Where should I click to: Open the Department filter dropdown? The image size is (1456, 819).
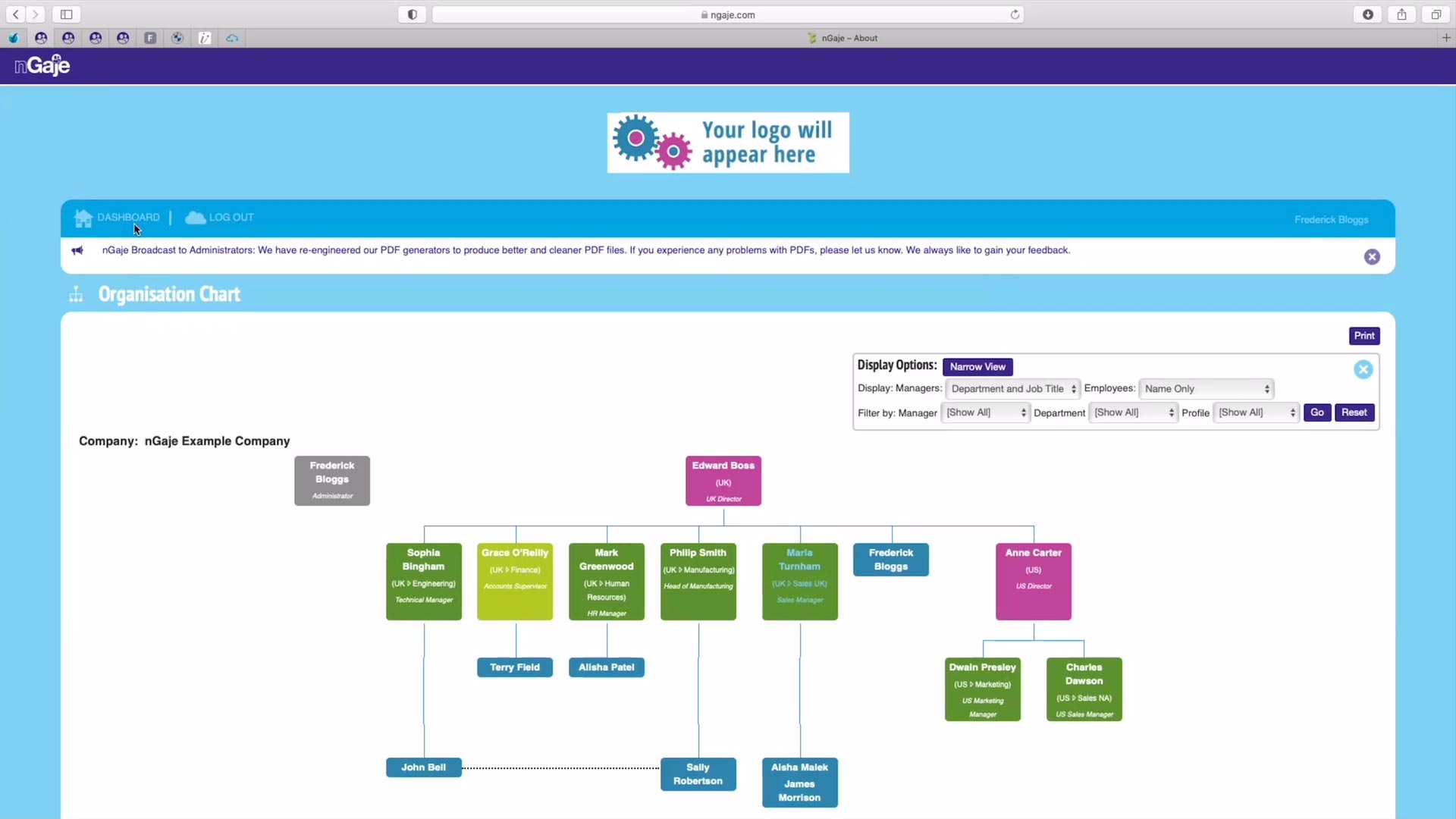(x=1133, y=413)
